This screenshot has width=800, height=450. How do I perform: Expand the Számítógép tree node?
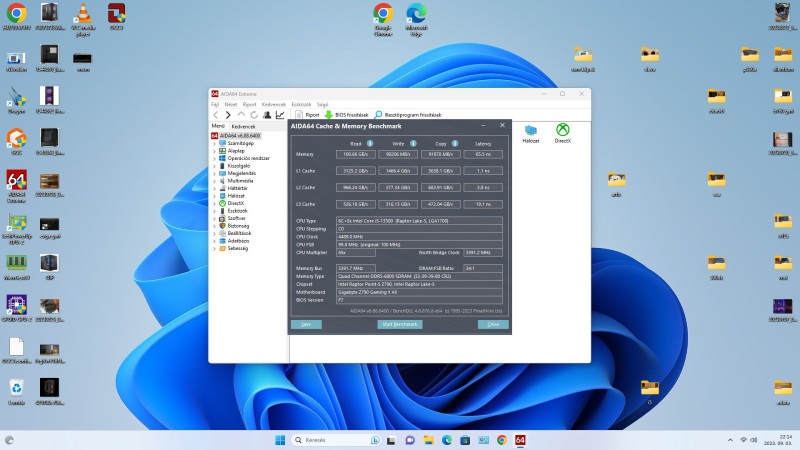point(214,143)
